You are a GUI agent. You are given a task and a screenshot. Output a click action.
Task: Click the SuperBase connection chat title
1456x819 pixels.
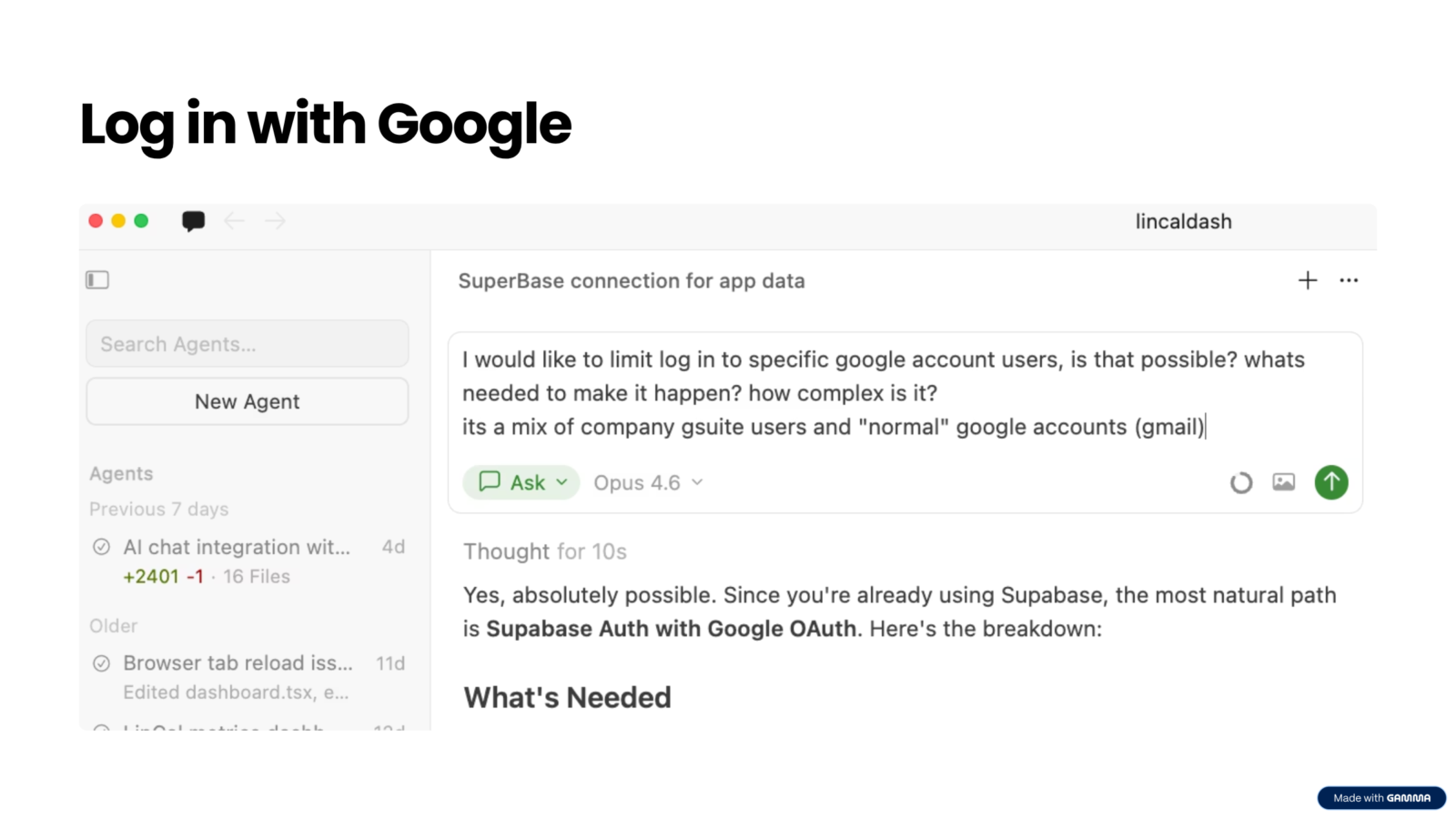(x=632, y=281)
